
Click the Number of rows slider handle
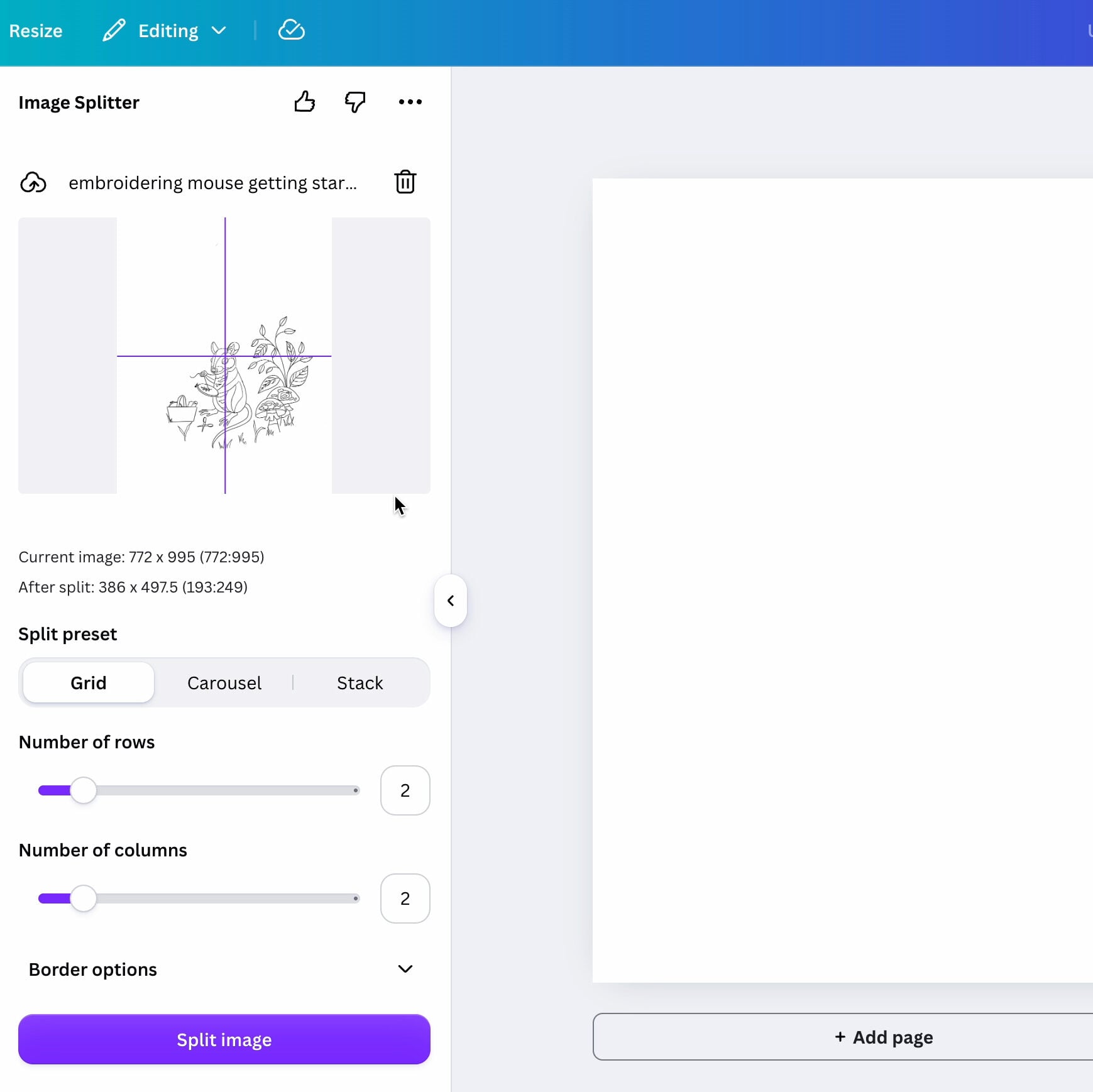pyautogui.click(x=84, y=790)
